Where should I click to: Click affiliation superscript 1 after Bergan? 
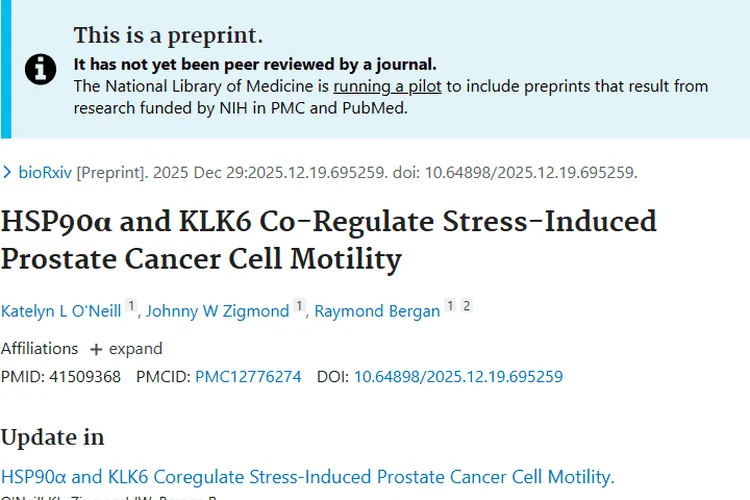point(450,307)
